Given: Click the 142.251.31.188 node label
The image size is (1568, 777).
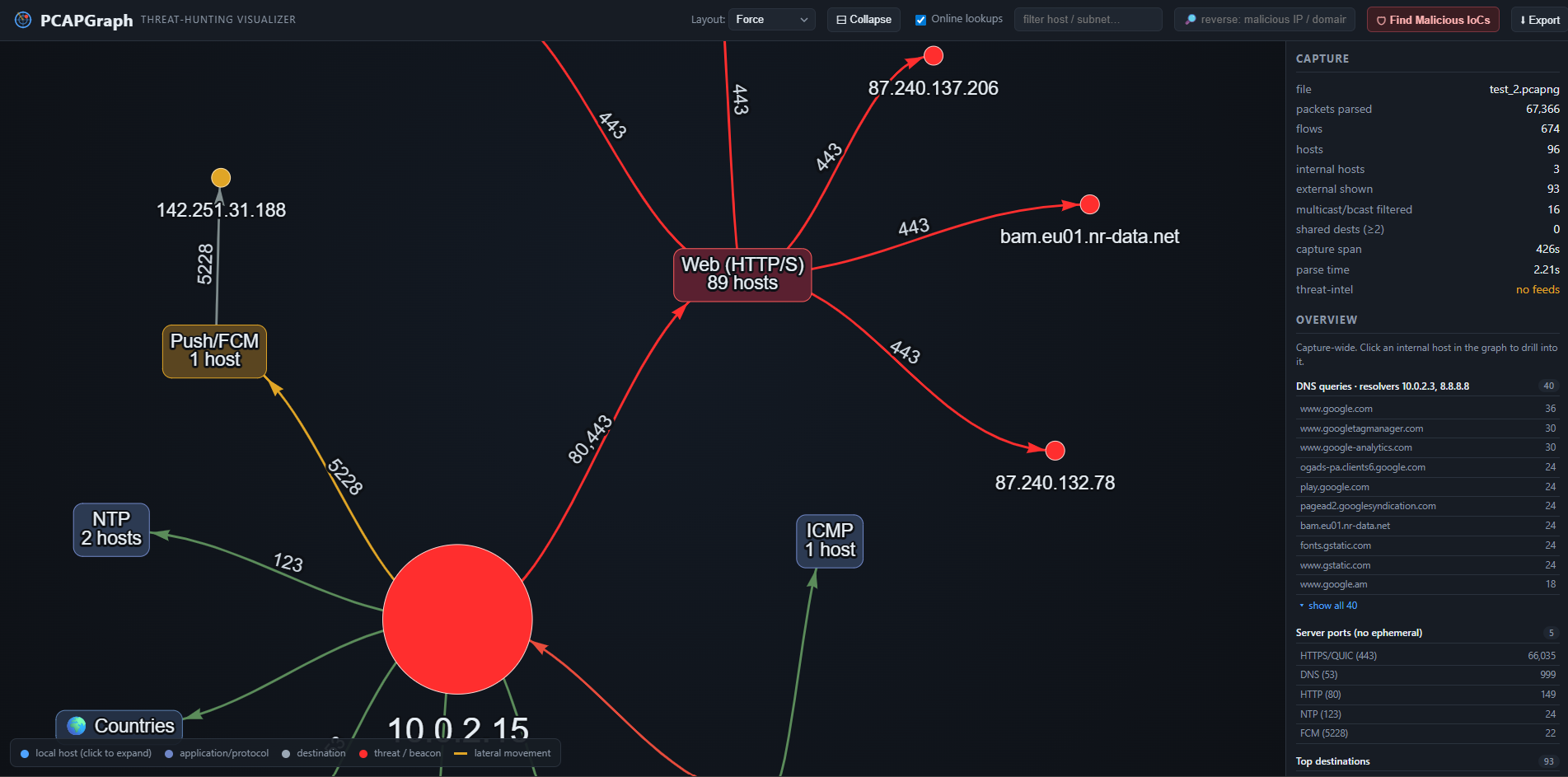Looking at the screenshot, I should [x=221, y=210].
